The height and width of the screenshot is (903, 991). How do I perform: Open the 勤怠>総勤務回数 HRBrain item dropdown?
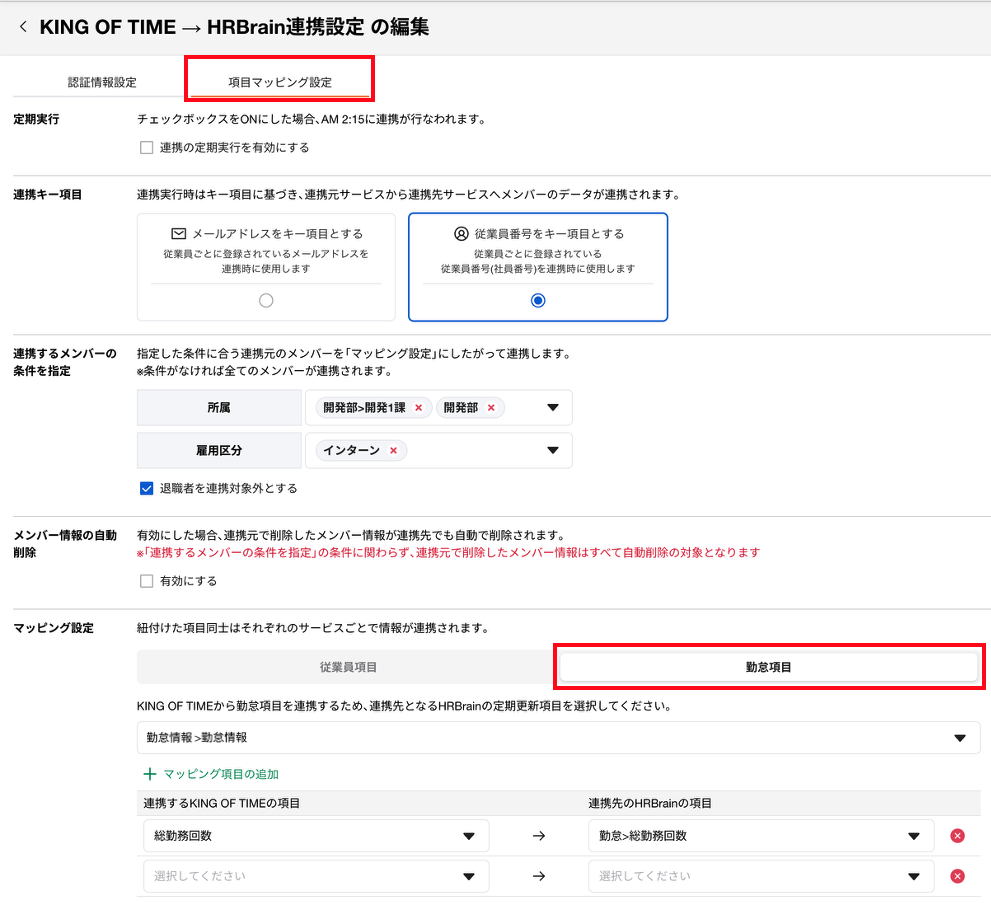[x=913, y=836]
